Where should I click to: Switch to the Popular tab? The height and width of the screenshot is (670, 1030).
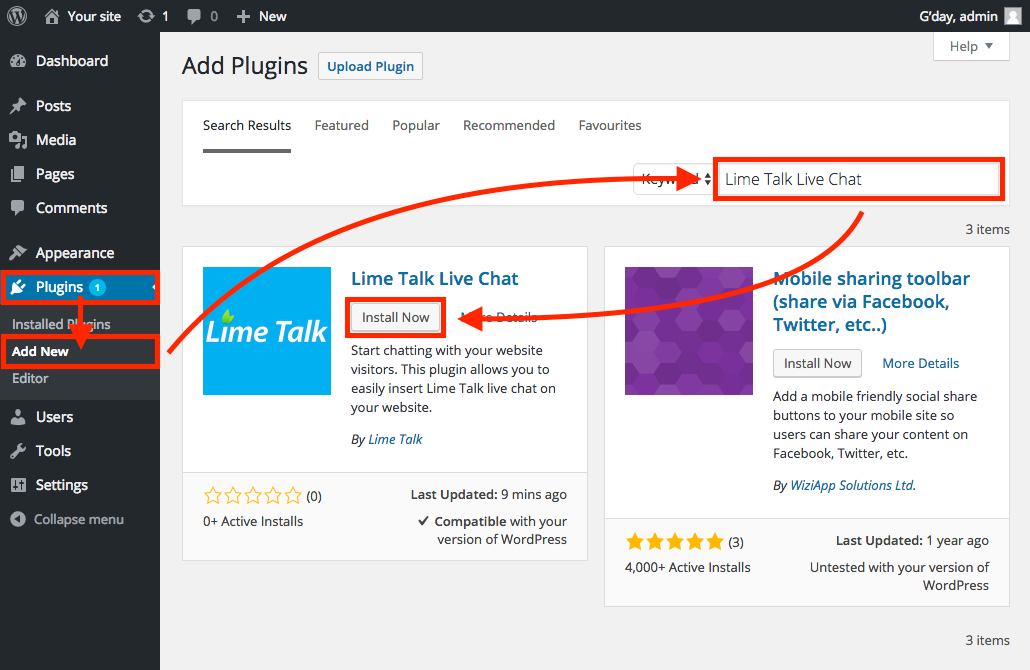tap(416, 125)
